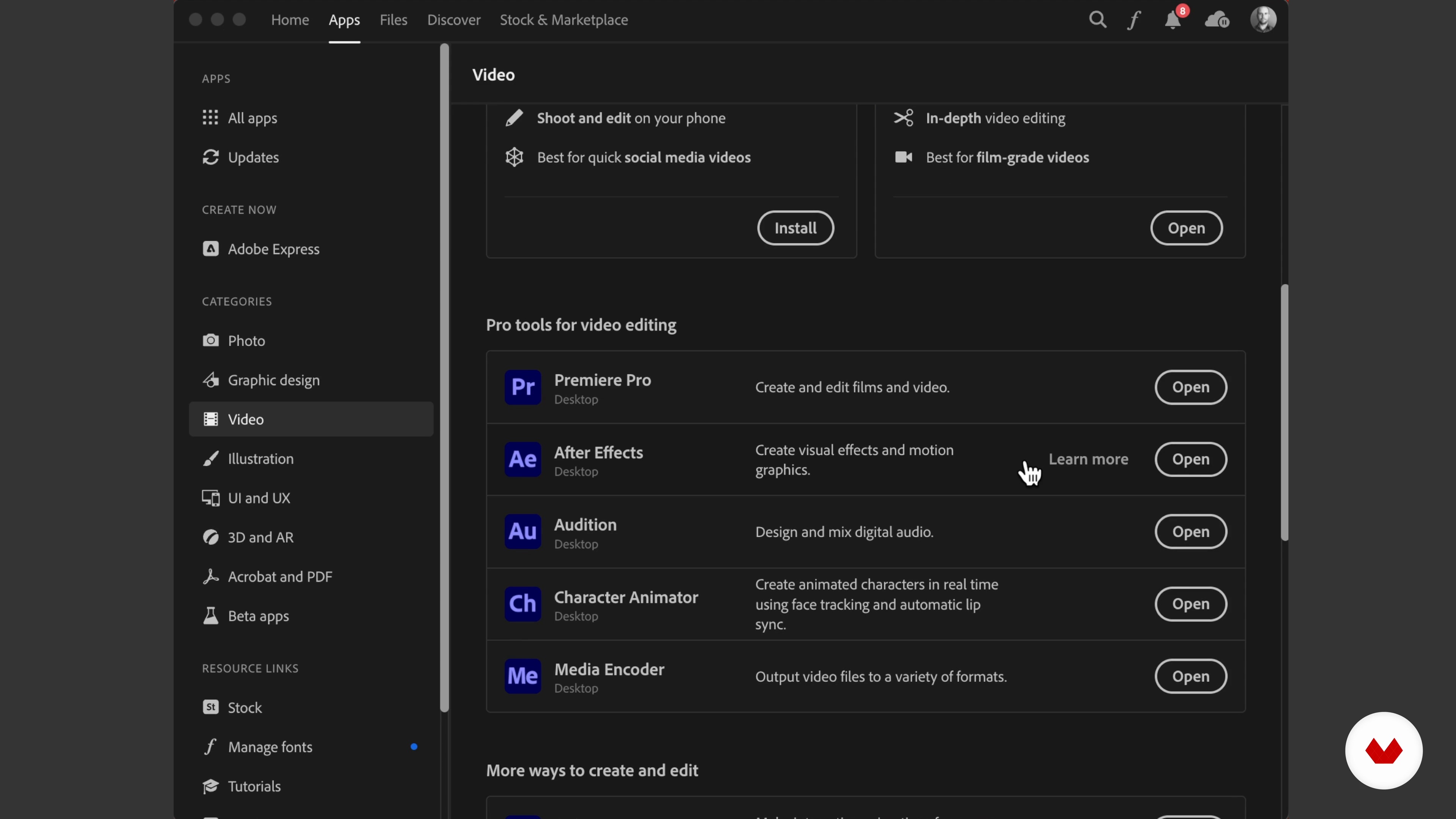Click the Media Encoder Me icon
The image size is (1456, 819).
click(522, 676)
